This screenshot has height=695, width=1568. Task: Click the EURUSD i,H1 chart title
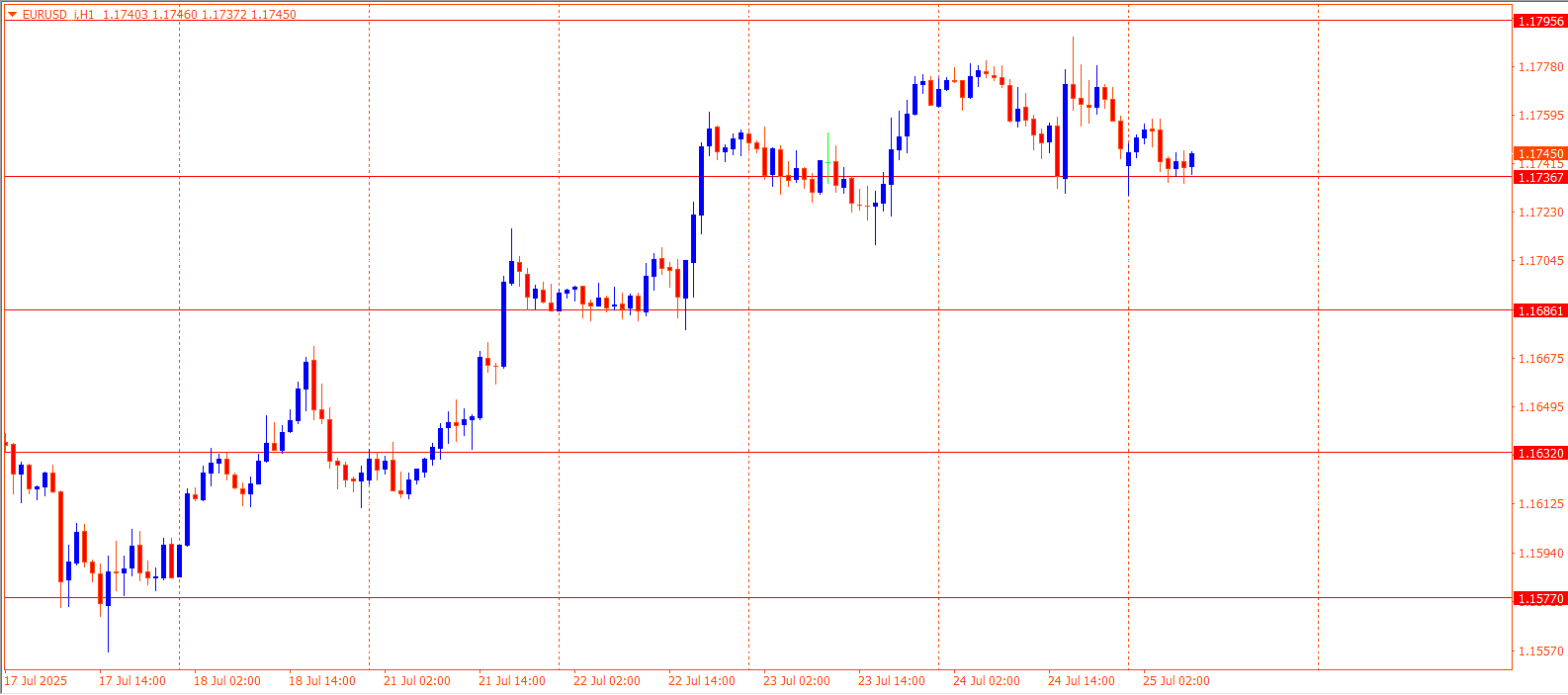coord(58,15)
